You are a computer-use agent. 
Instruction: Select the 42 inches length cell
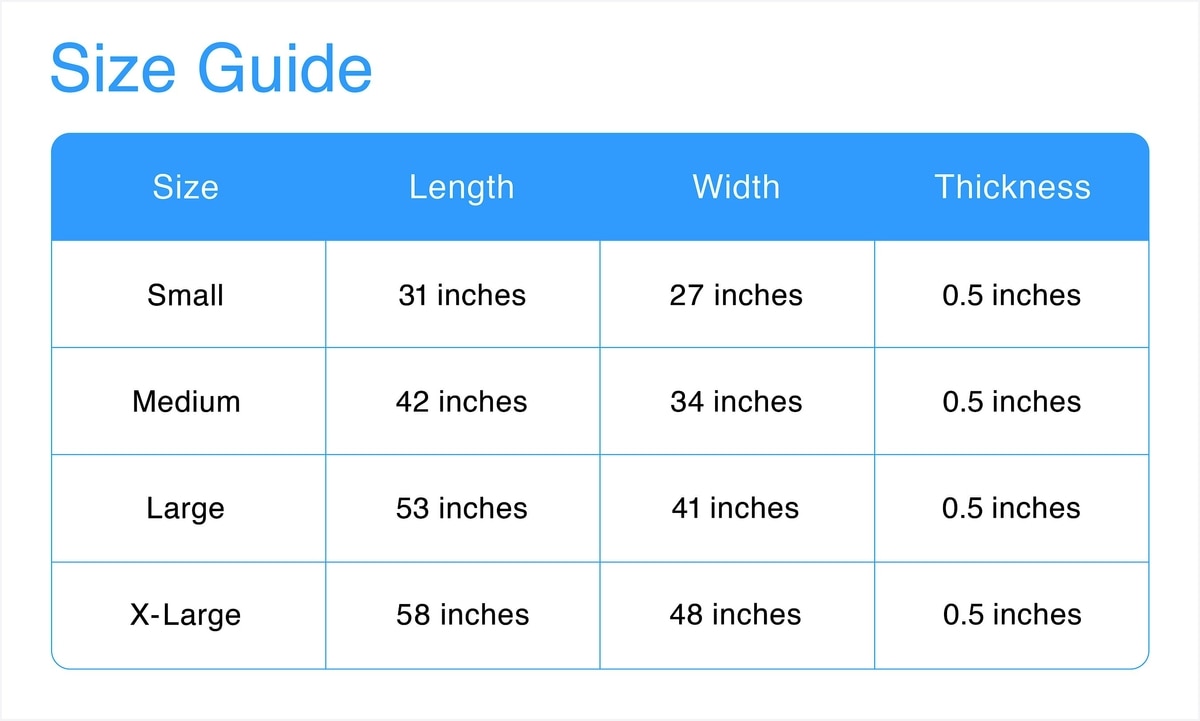(x=461, y=402)
